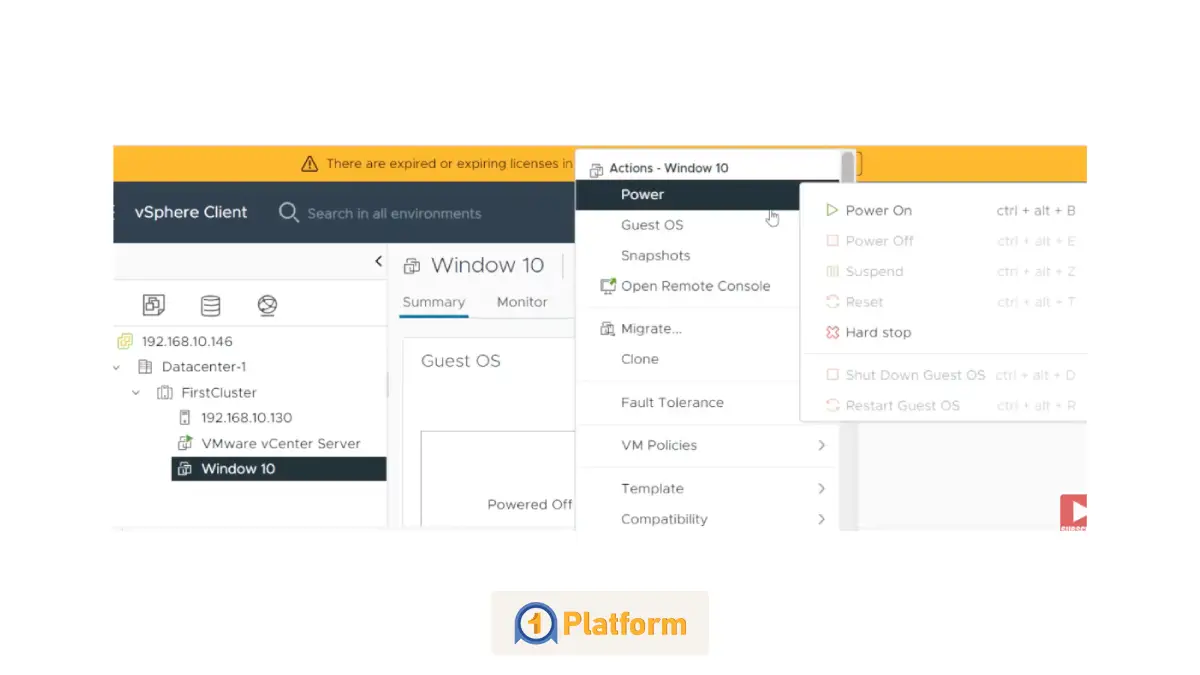Open the Networking inventory view icon
1200x675 pixels.
pyautogui.click(x=267, y=305)
